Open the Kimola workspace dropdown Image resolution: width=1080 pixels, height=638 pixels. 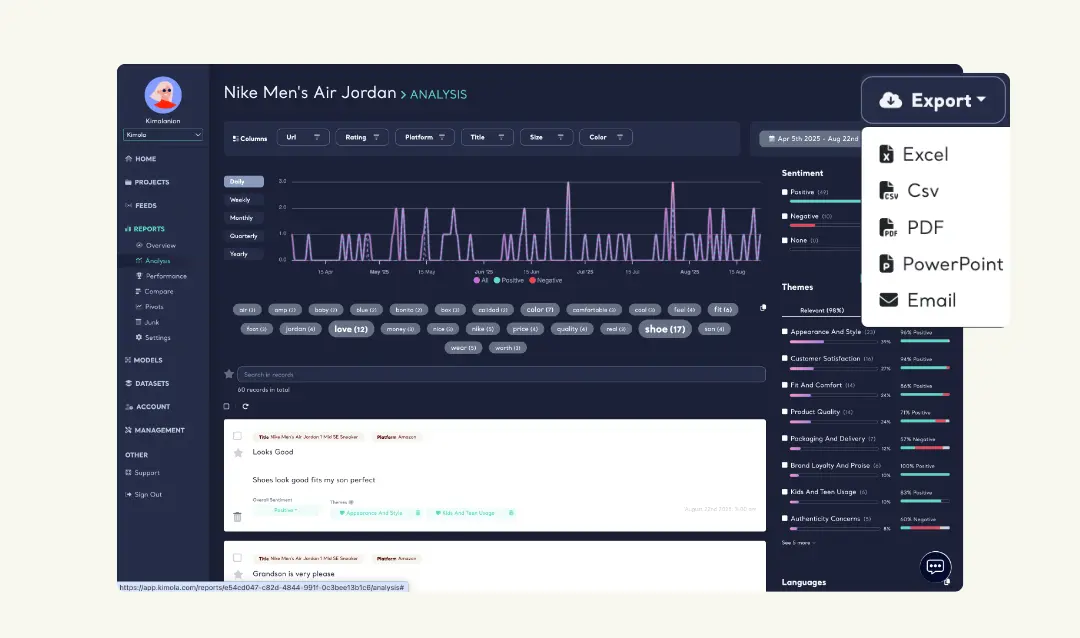coord(163,134)
